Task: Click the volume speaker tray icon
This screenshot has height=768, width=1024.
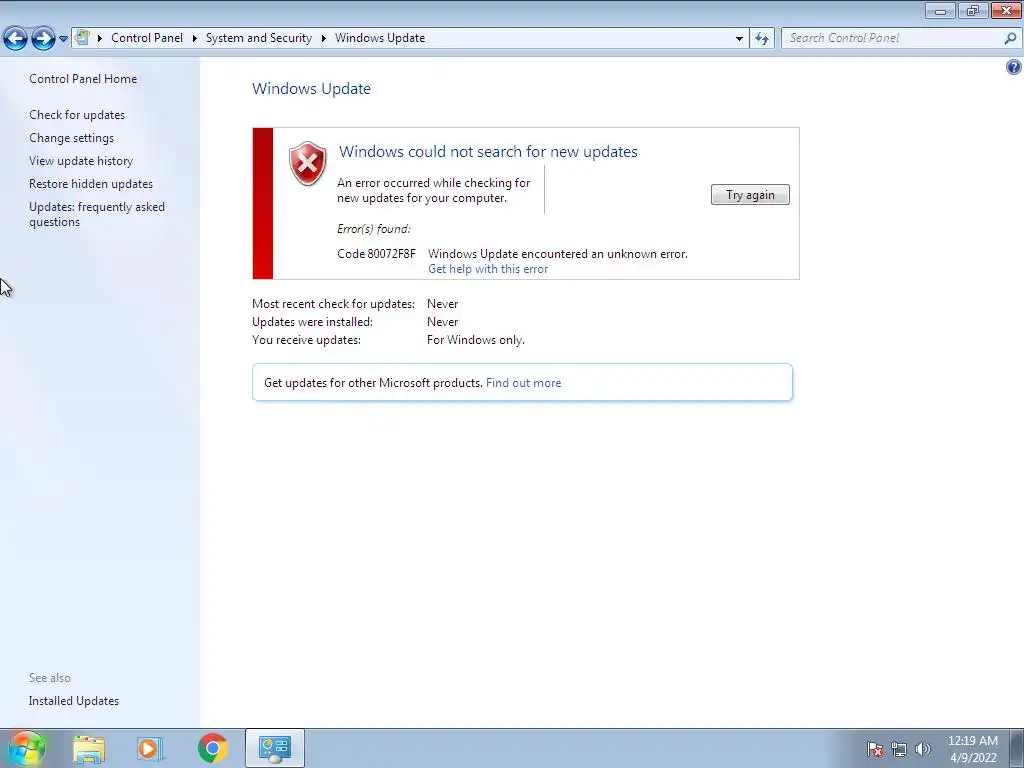Action: pyautogui.click(x=923, y=749)
